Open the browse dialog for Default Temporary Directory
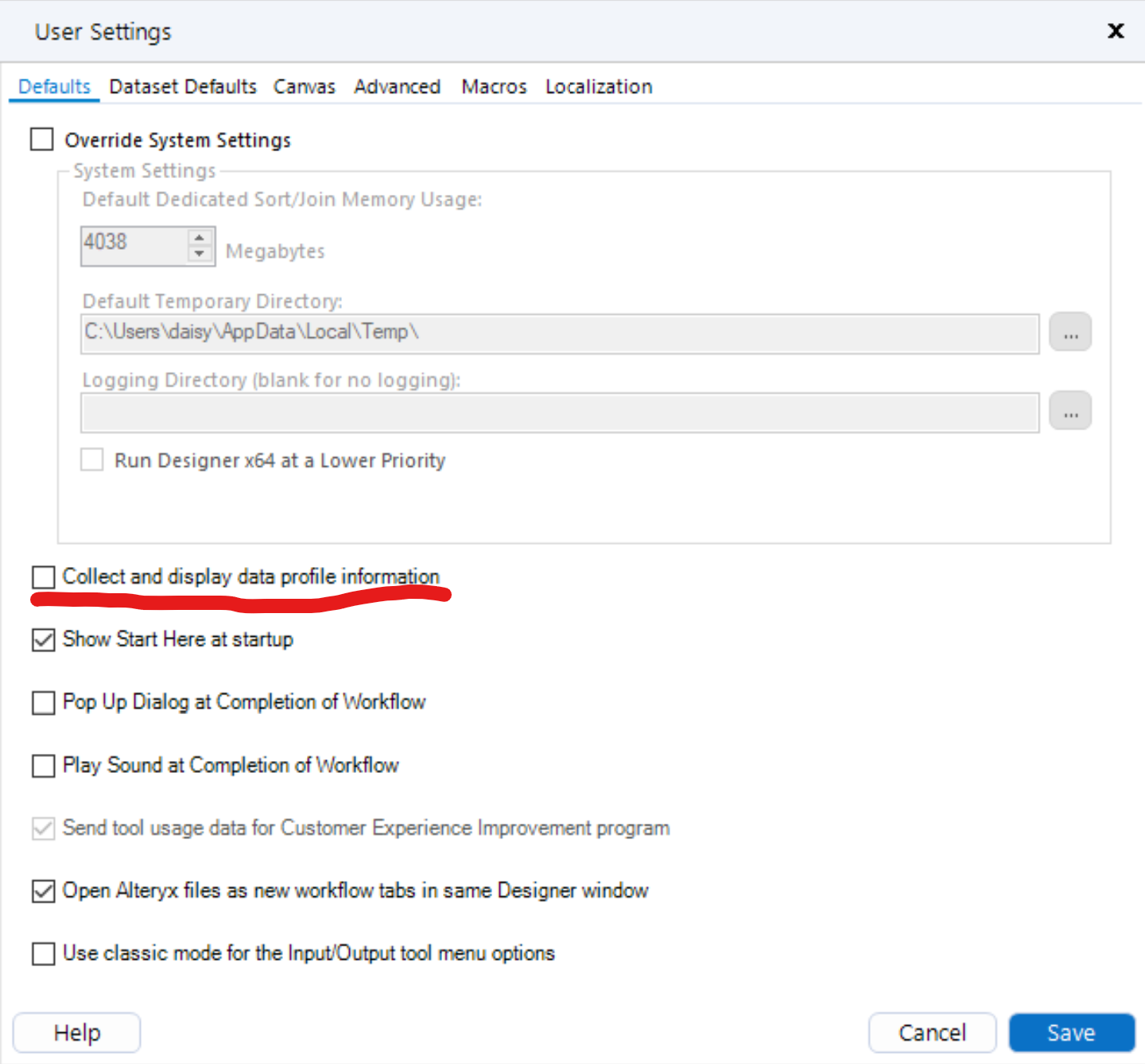1145x1064 pixels. pos(1070,332)
